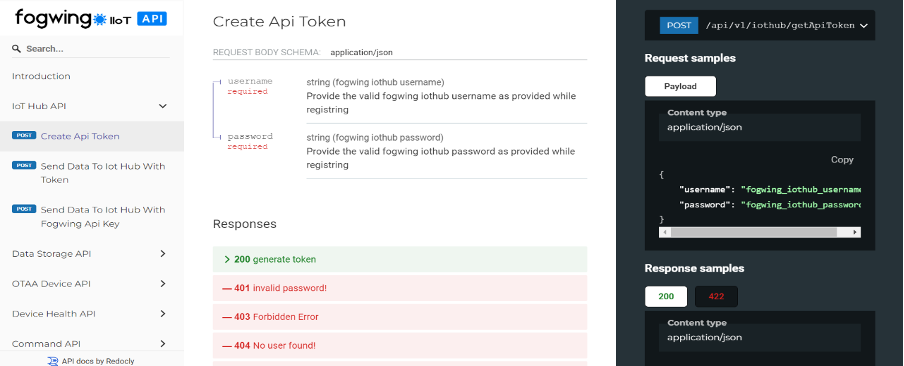904x366 pixels.
Task: Copy the request sample JSON
Action: tap(842, 160)
